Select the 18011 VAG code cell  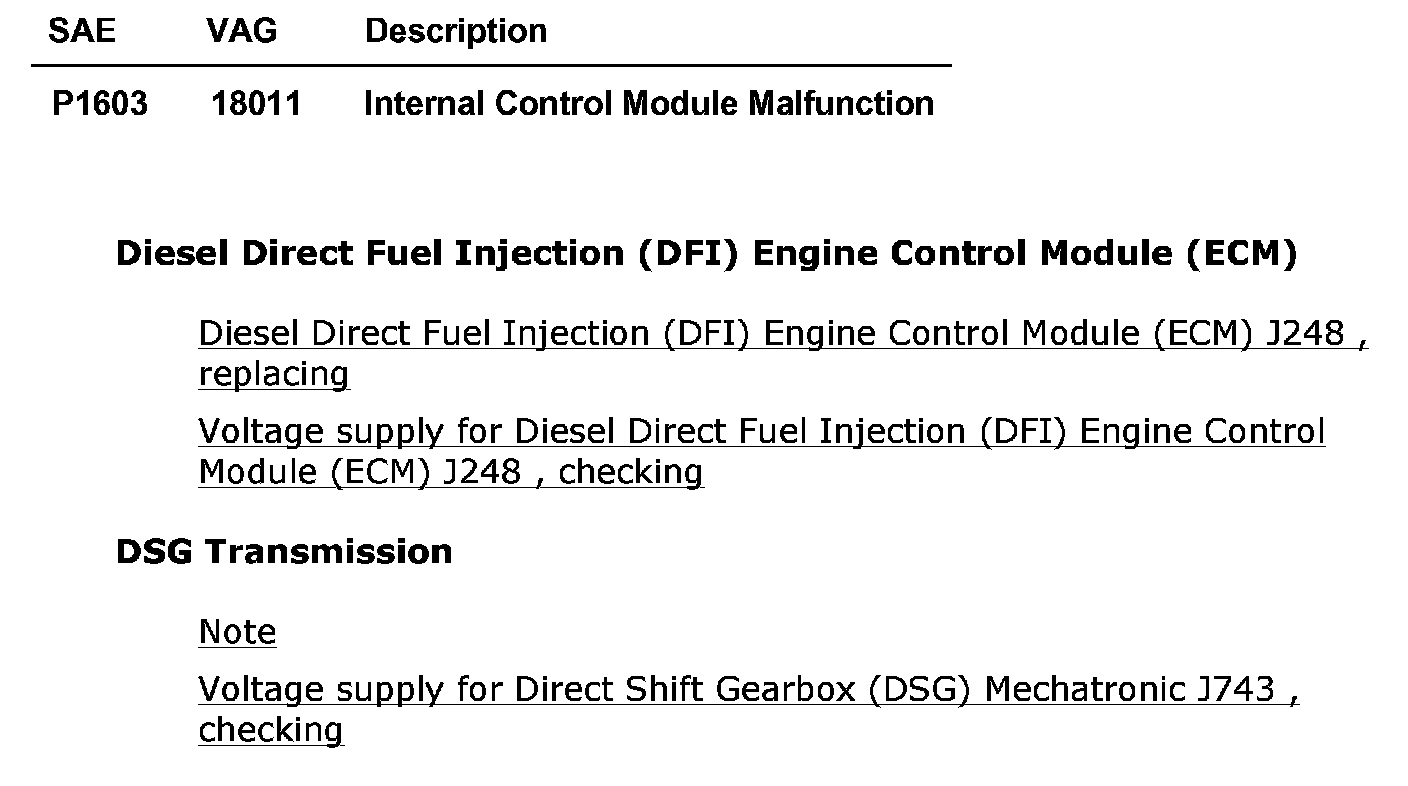click(256, 103)
